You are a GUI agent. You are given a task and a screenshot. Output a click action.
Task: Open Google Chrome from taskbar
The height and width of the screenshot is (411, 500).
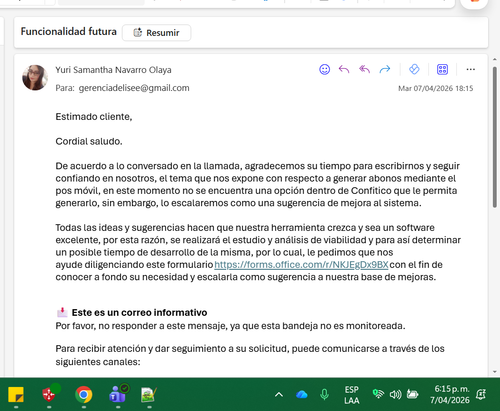[x=84, y=395]
